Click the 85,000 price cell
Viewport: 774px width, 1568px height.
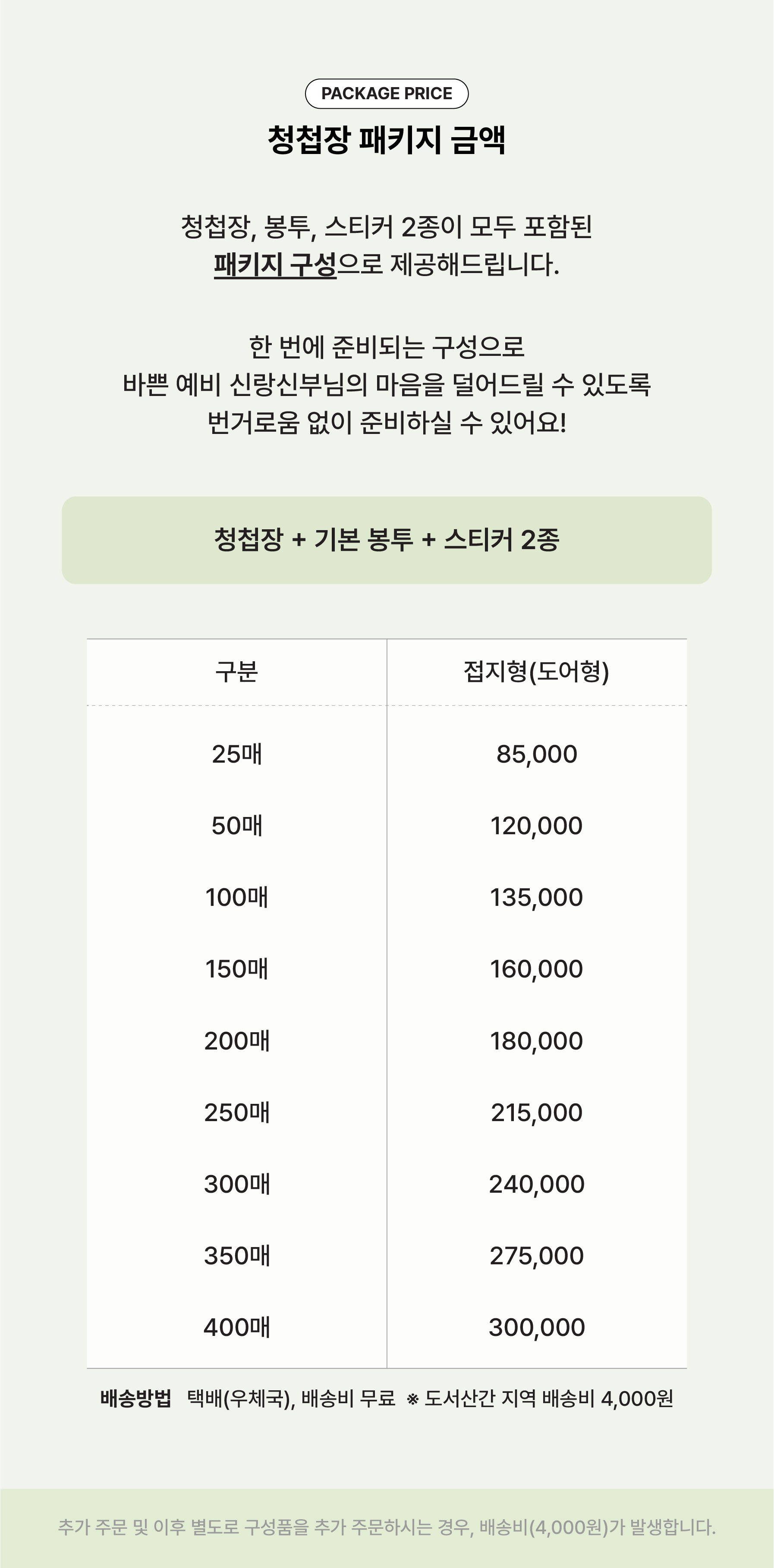[537, 754]
